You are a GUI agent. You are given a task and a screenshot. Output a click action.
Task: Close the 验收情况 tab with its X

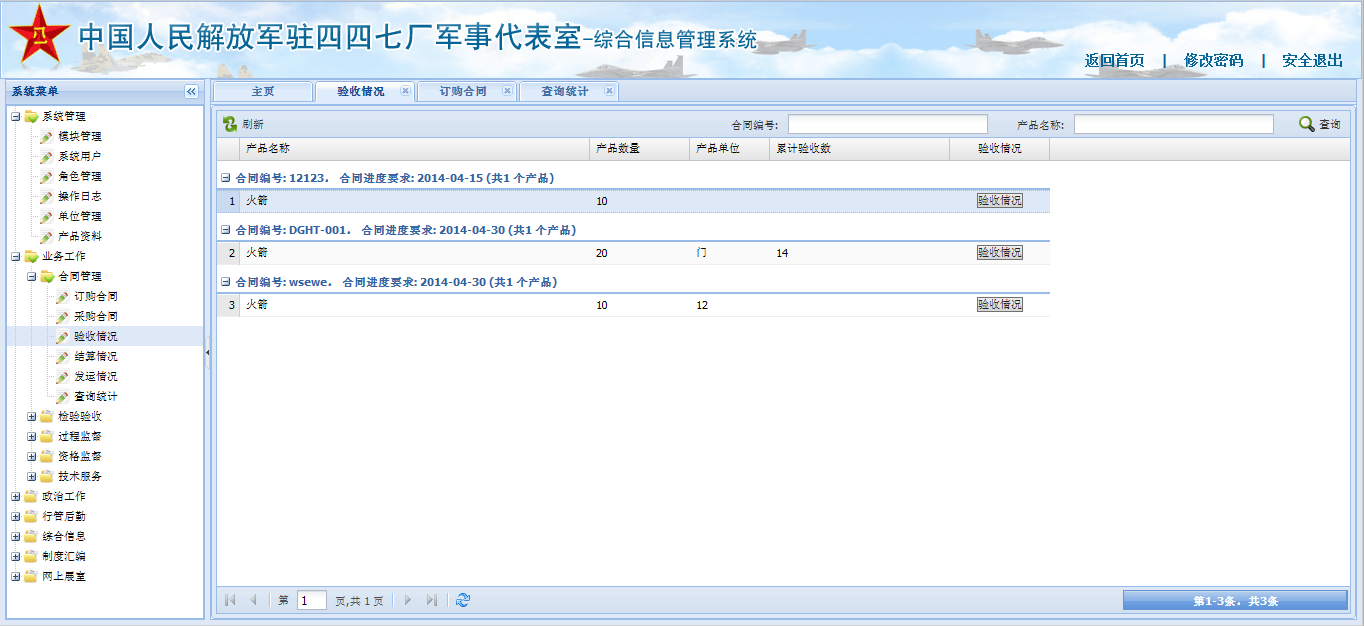(x=405, y=91)
